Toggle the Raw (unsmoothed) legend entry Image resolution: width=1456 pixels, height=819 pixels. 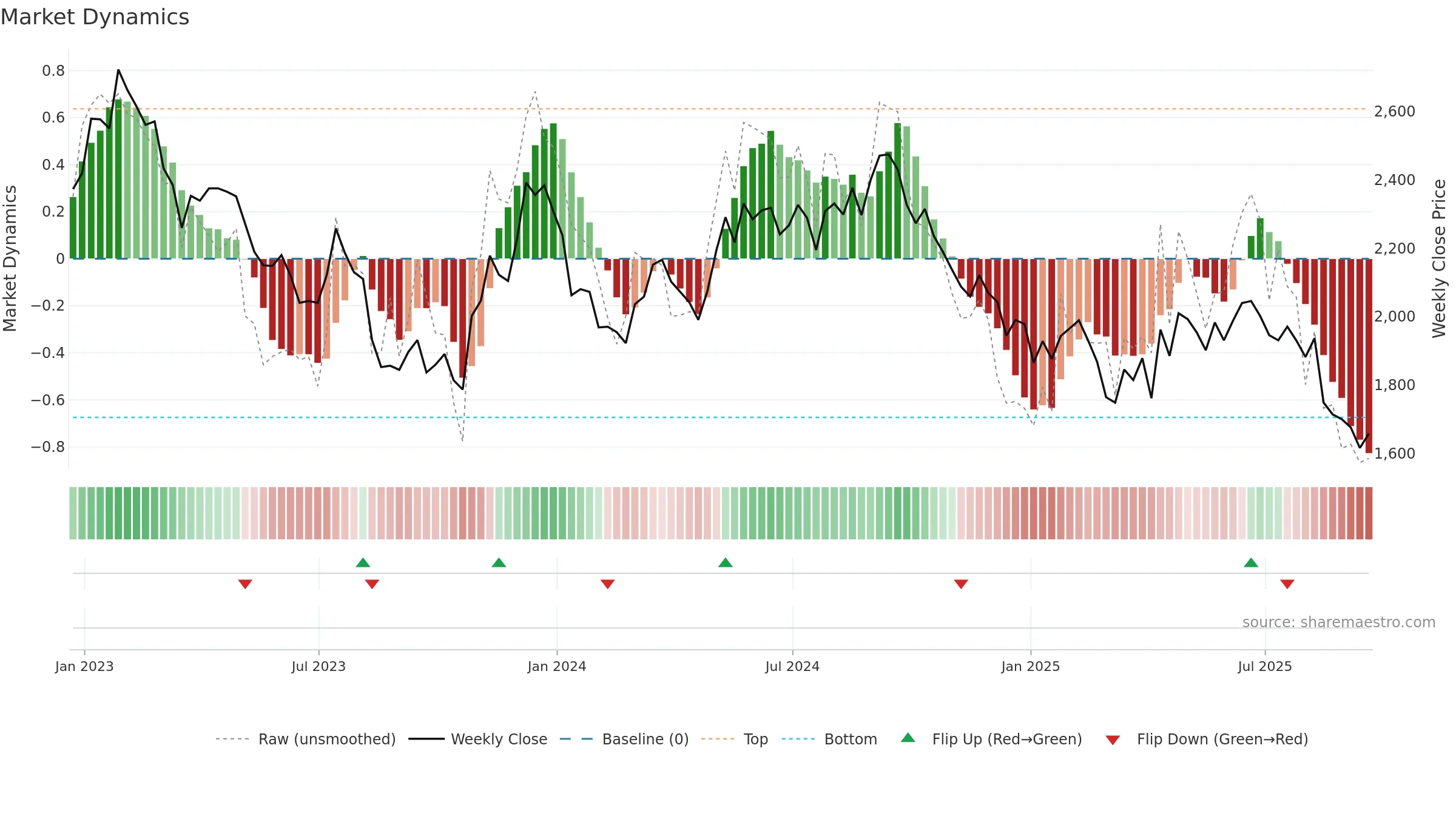[327, 739]
